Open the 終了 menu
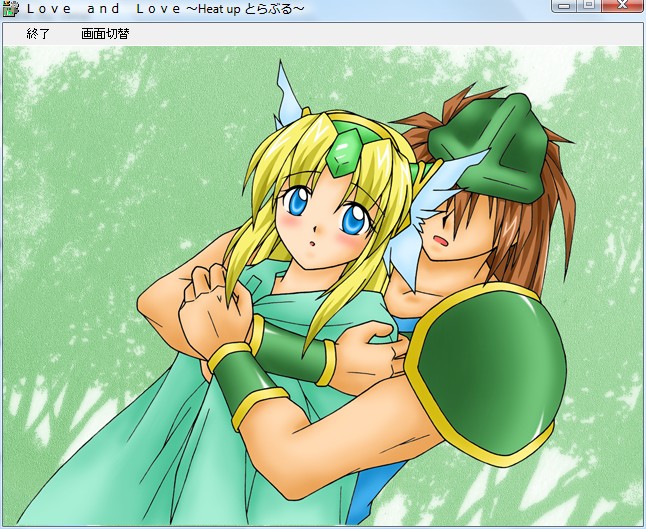646x529 pixels. coord(38,34)
